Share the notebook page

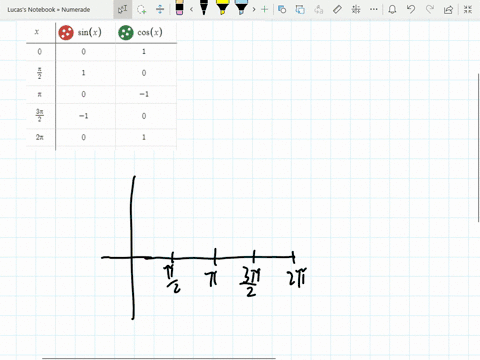(449, 9)
